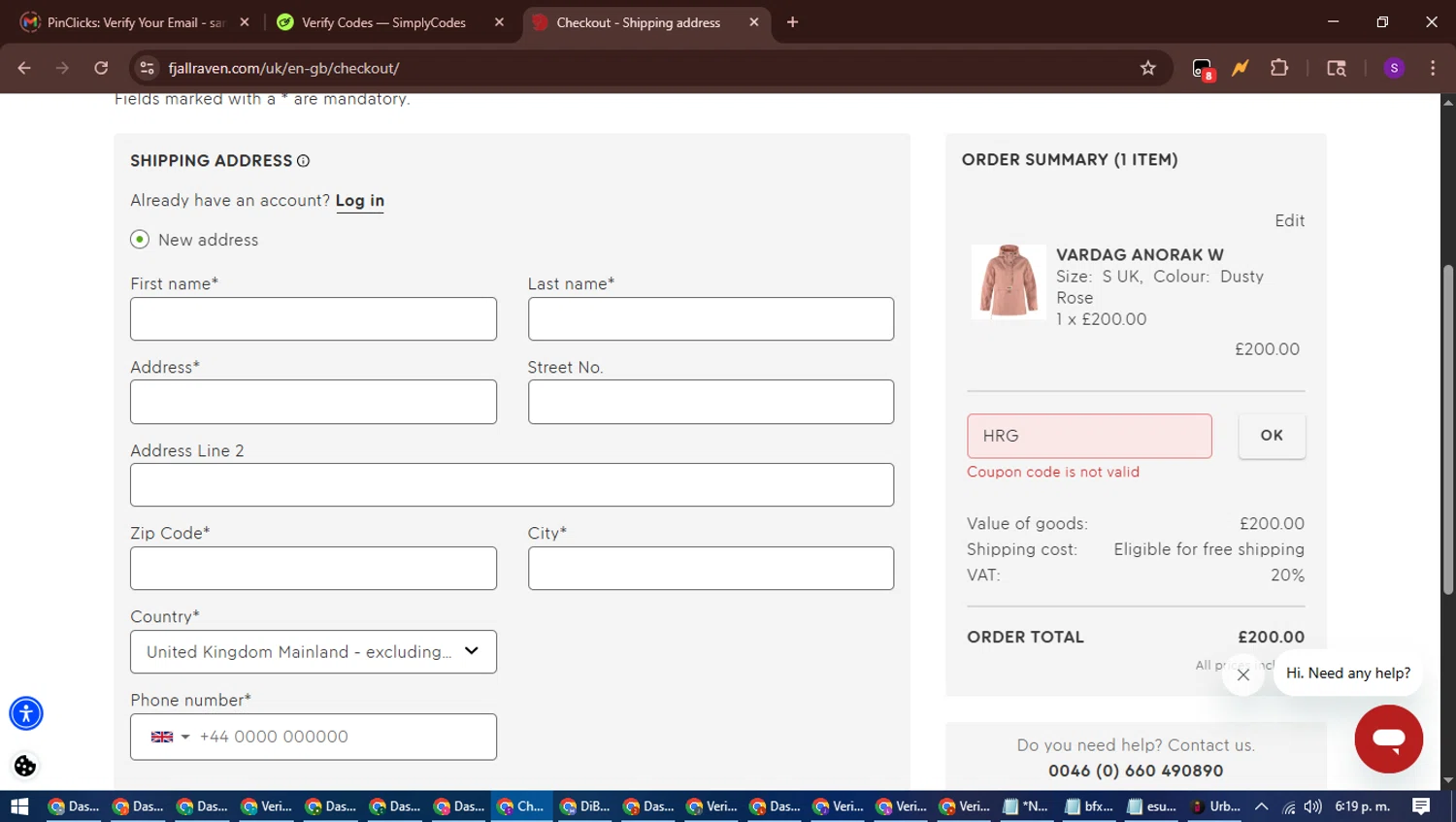
Task: Click the Log in link
Action: click(360, 201)
